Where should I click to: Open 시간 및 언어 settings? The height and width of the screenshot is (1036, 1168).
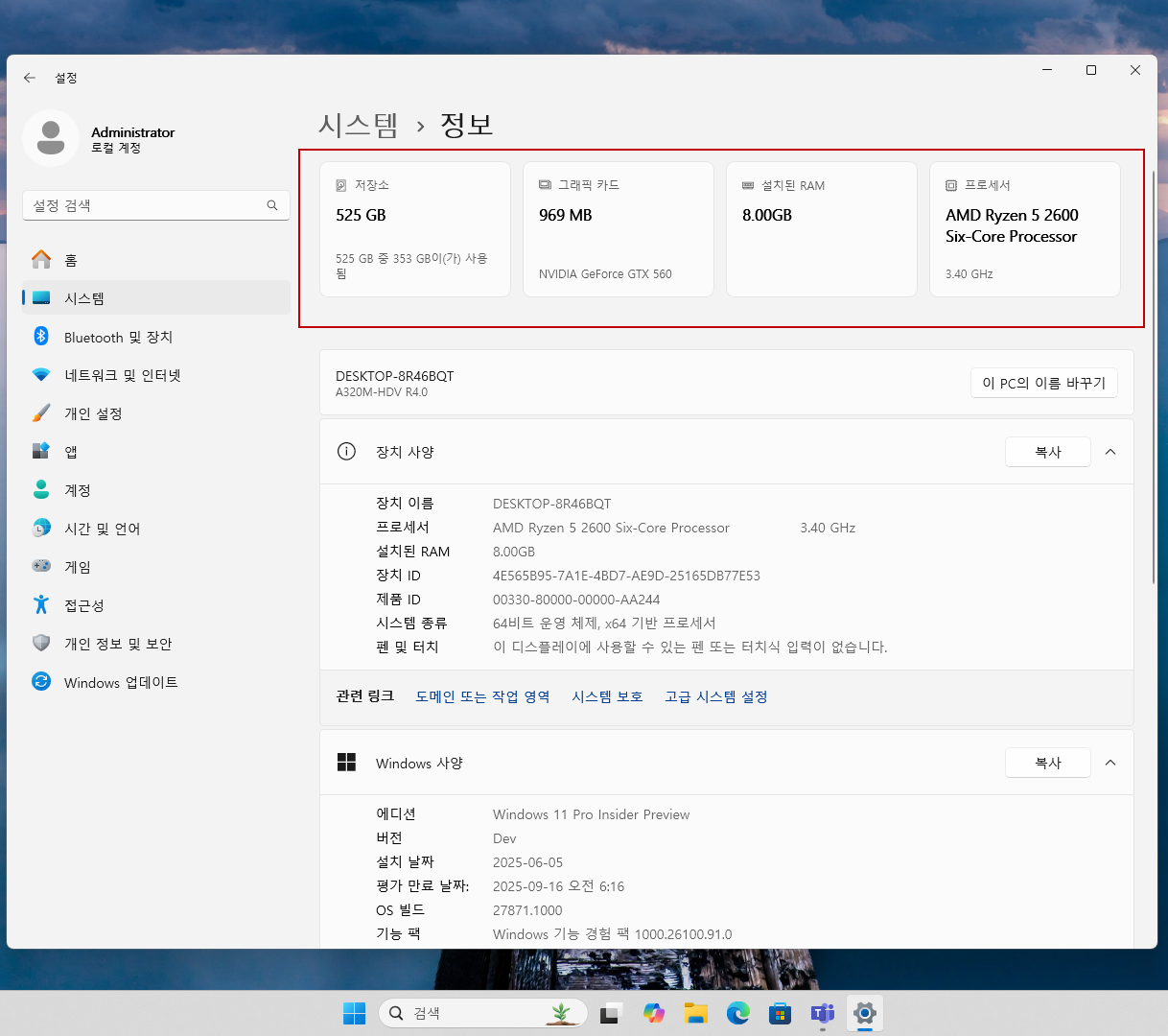coord(156,529)
